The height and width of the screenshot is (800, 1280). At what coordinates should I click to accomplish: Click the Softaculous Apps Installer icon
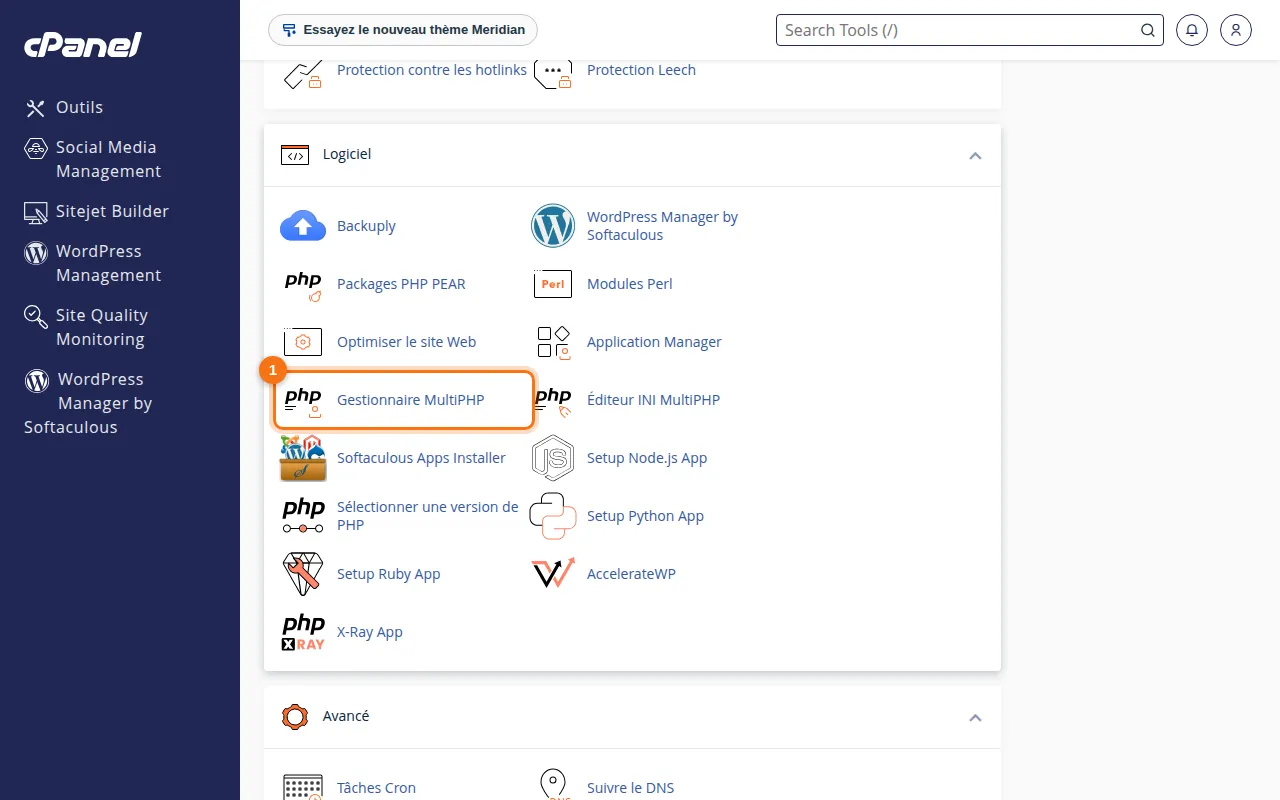click(x=303, y=458)
